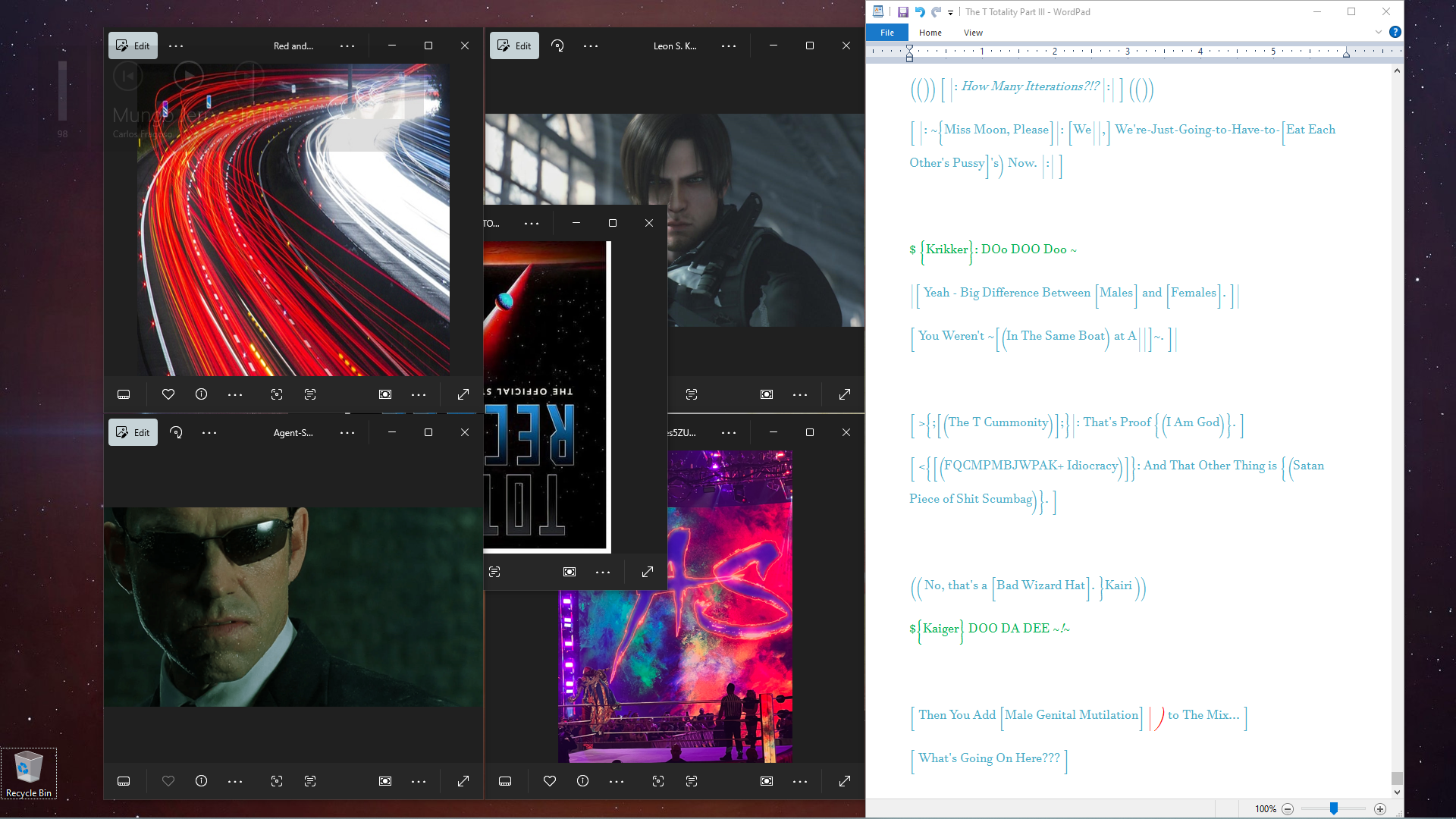The image size is (1456, 819).
Task: Undo the last action in WordPad
Action: pyautogui.click(x=920, y=12)
